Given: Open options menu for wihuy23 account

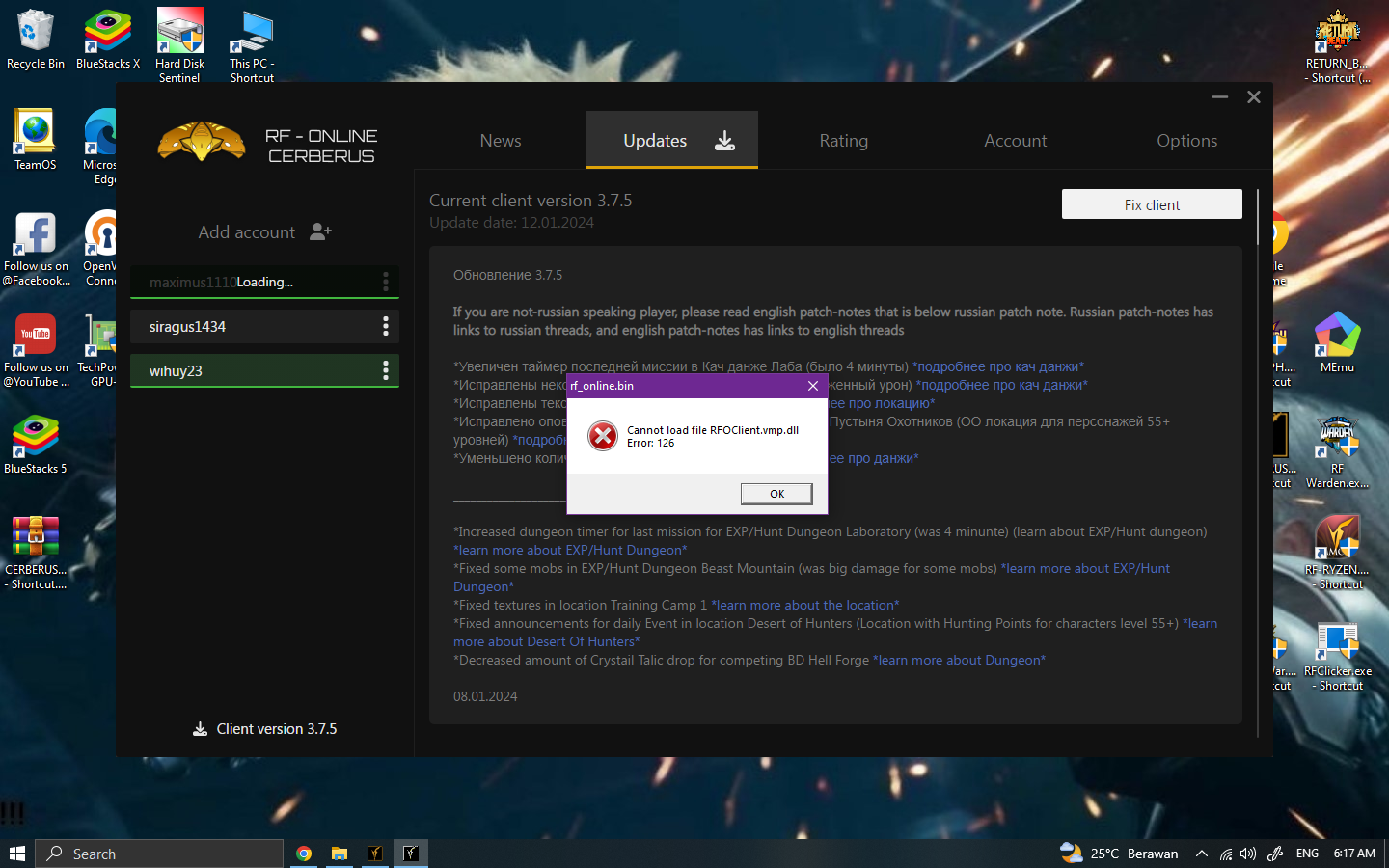Looking at the screenshot, I should [386, 370].
